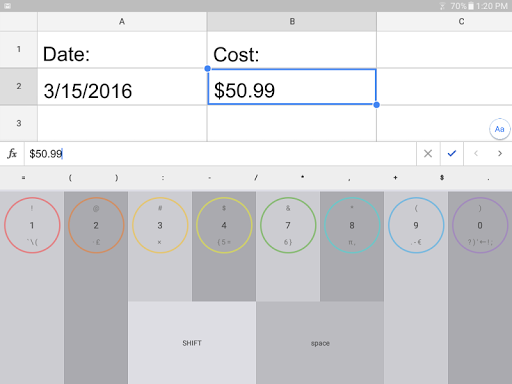The image size is (512, 384).
Task: Tap the green circled 7 key
Action: [x=288, y=225]
